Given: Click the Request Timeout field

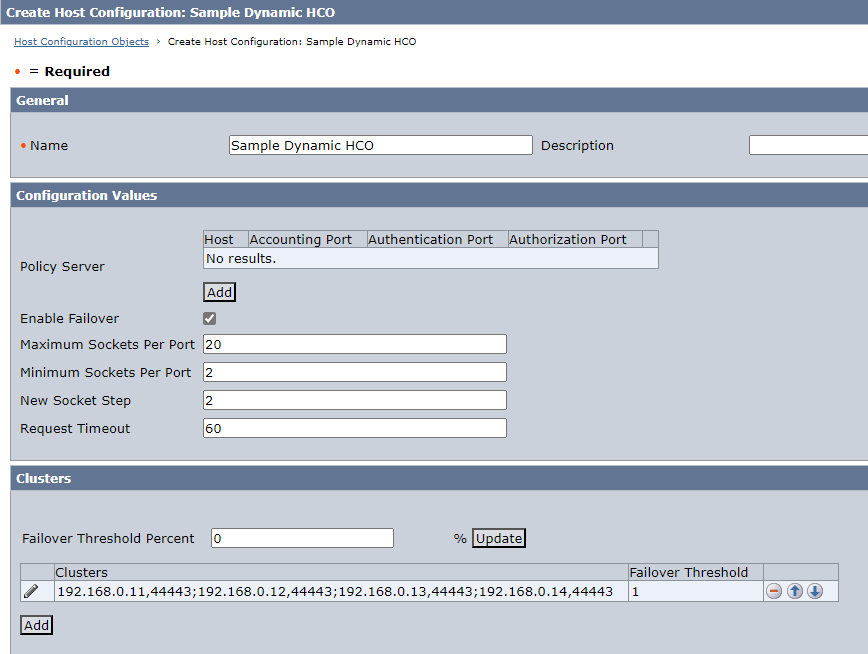Looking at the screenshot, I should tap(354, 428).
